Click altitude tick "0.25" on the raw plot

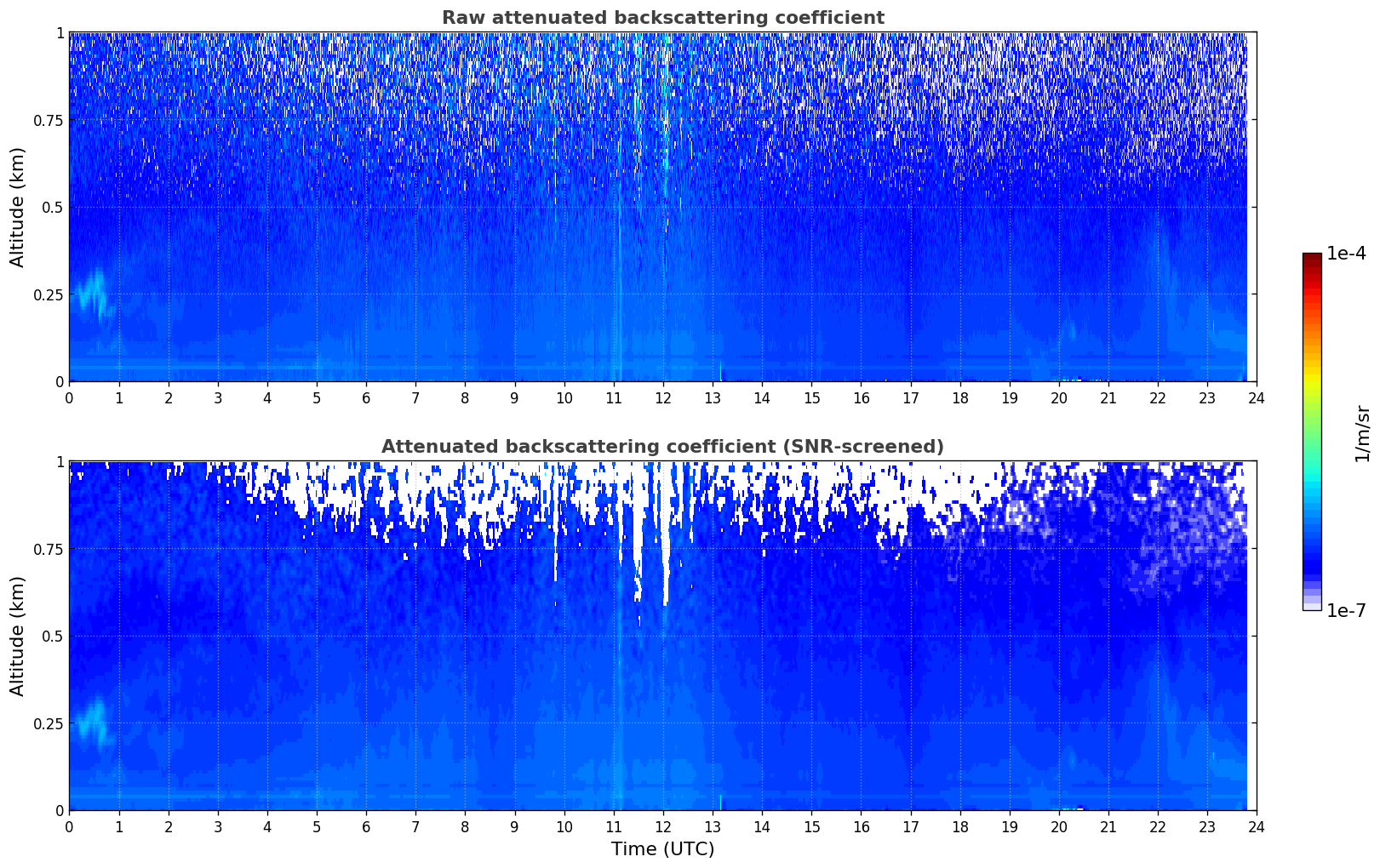49,294
